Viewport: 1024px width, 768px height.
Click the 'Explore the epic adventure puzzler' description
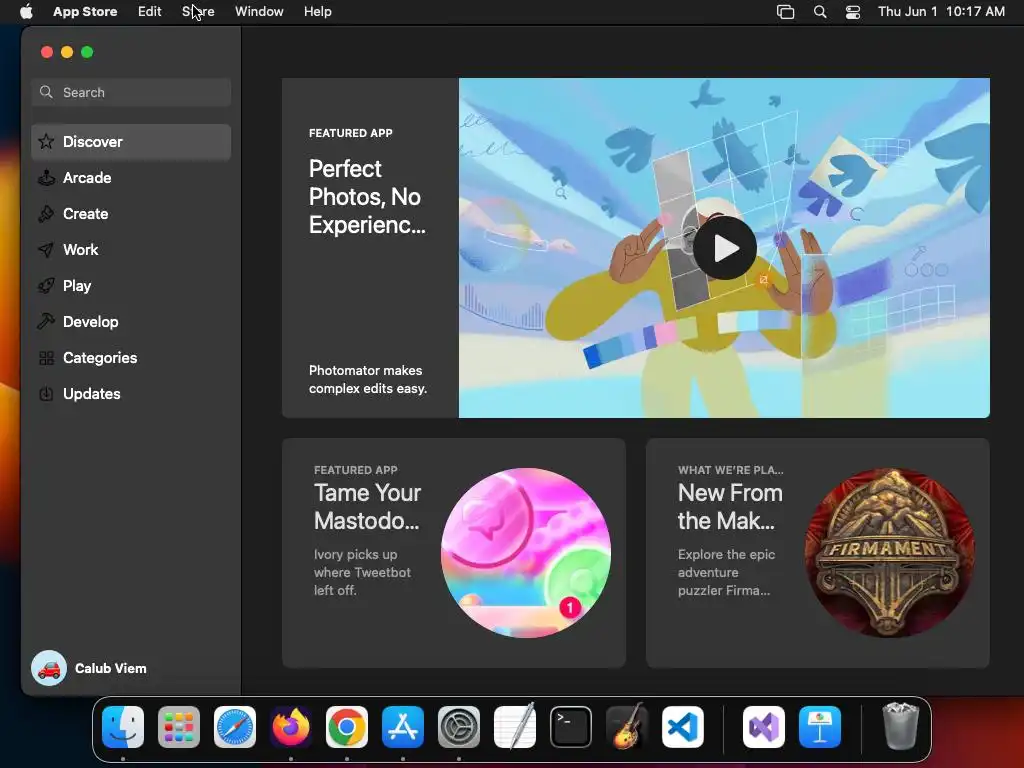tap(726, 572)
